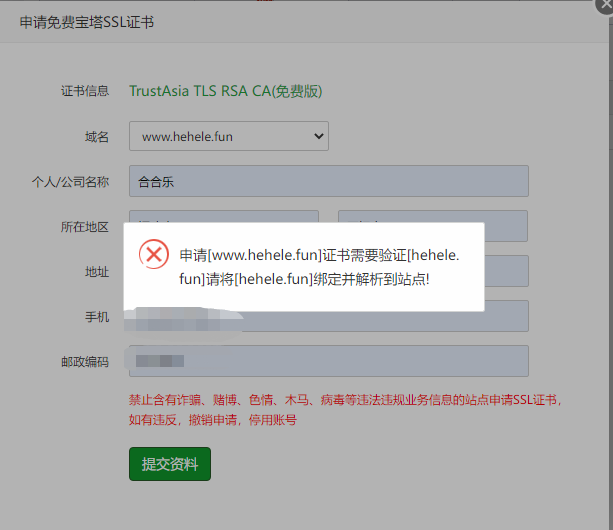Image resolution: width=613 pixels, height=530 pixels.
Task: Click the red error X icon
Action: click(x=154, y=254)
